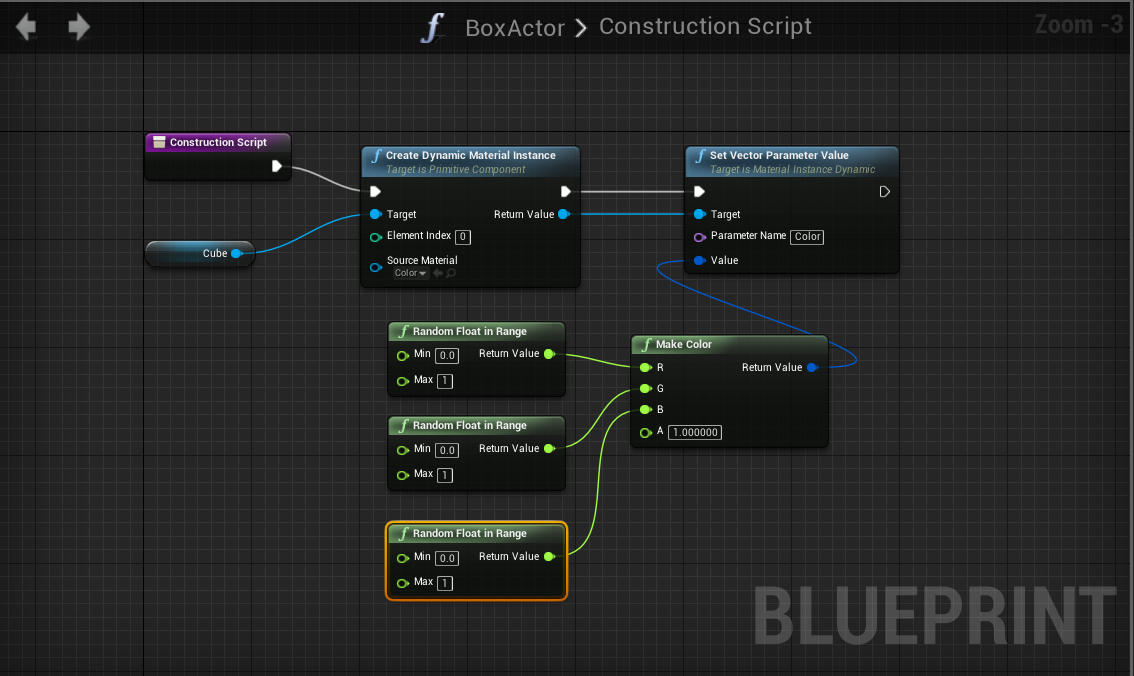Select the Create Dynamic Material Instance node title

point(470,155)
